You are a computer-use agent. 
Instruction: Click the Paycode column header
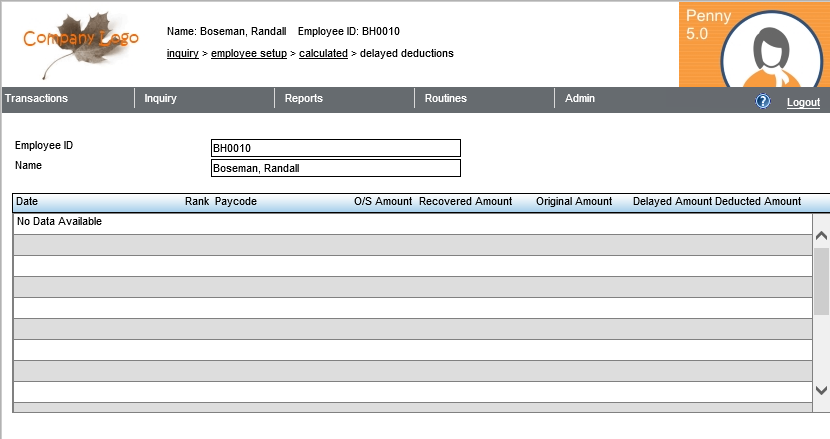(x=236, y=202)
